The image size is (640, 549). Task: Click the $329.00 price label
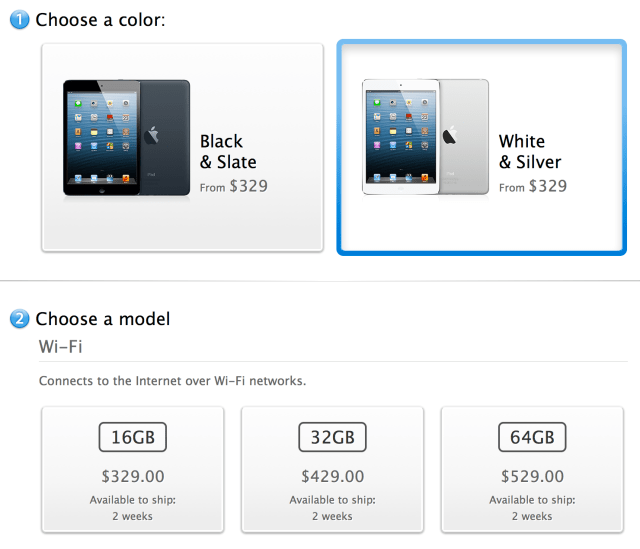(x=133, y=477)
